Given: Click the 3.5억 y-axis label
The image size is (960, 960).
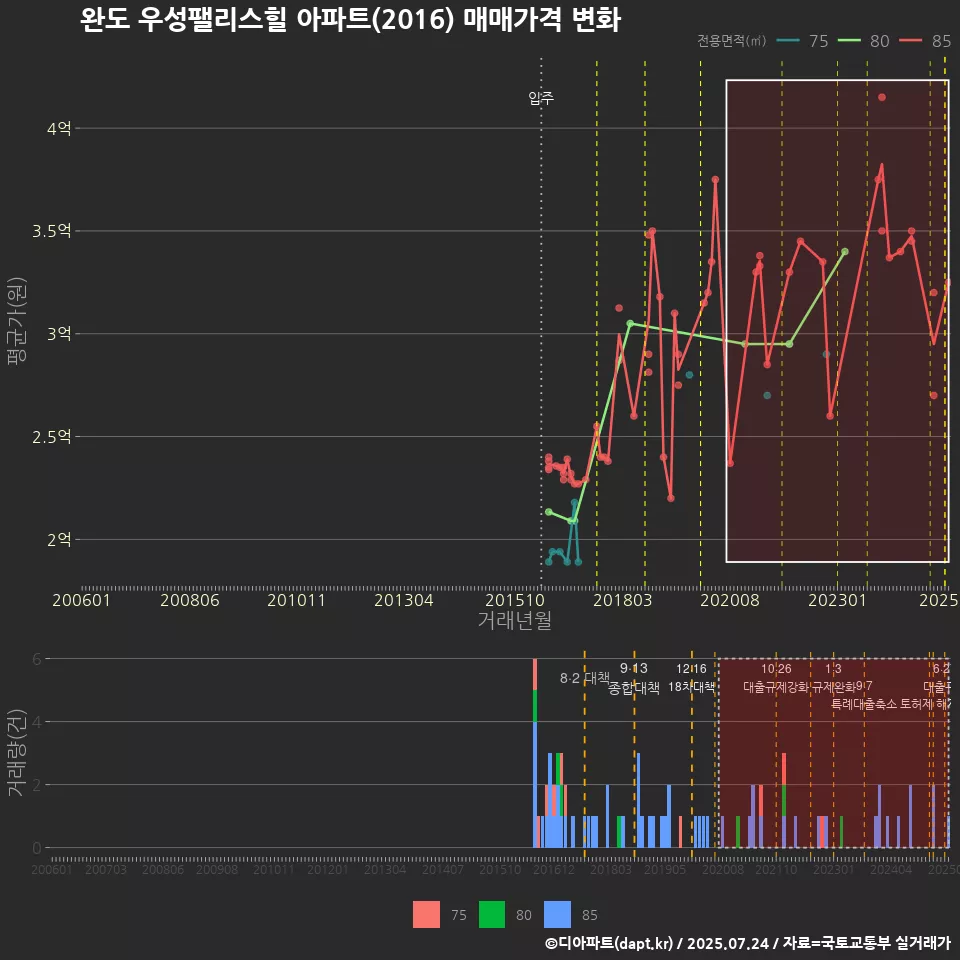Looking at the screenshot, I should pos(52,231).
